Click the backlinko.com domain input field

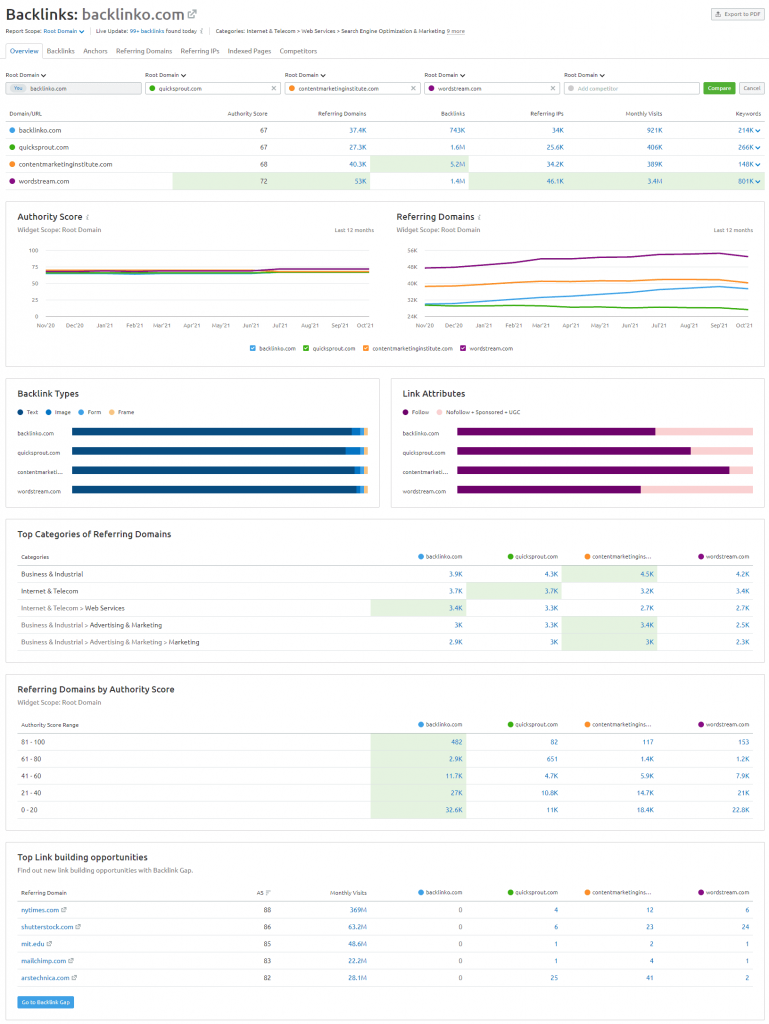click(x=74, y=88)
